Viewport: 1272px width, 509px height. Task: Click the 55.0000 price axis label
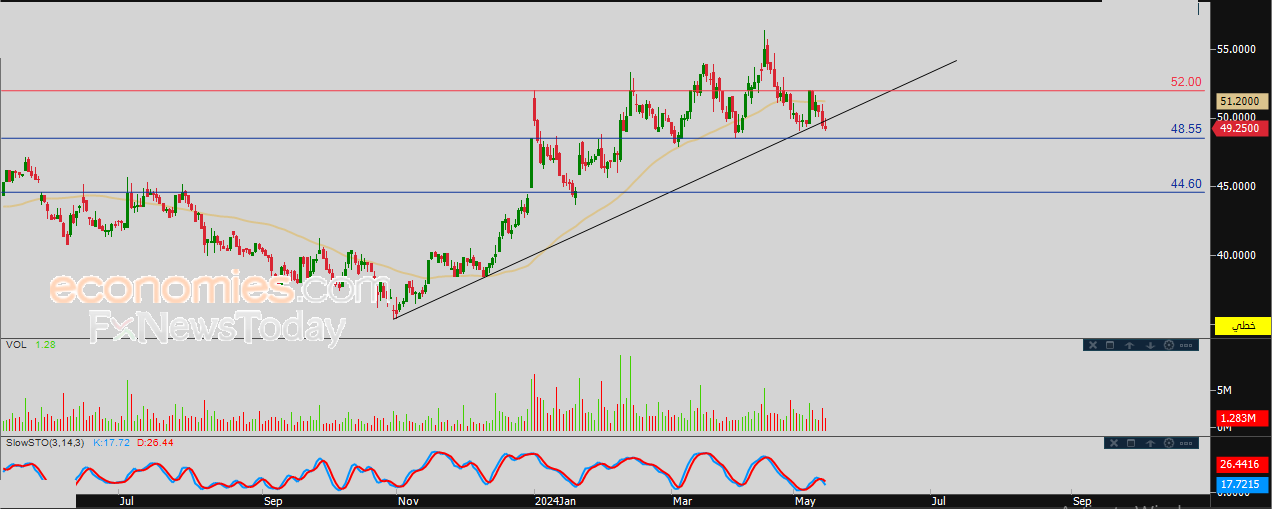1237,49
